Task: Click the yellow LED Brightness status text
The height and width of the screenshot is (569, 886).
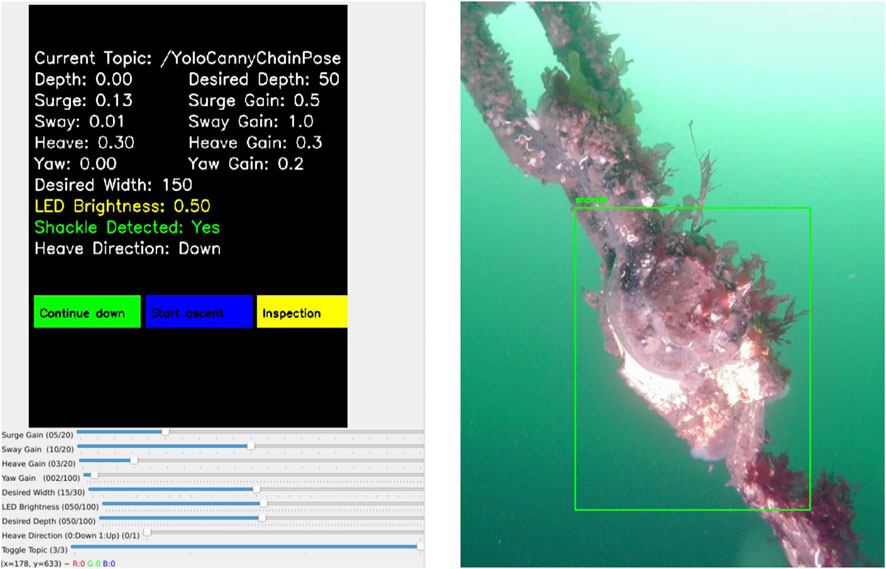Action: (x=122, y=206)
